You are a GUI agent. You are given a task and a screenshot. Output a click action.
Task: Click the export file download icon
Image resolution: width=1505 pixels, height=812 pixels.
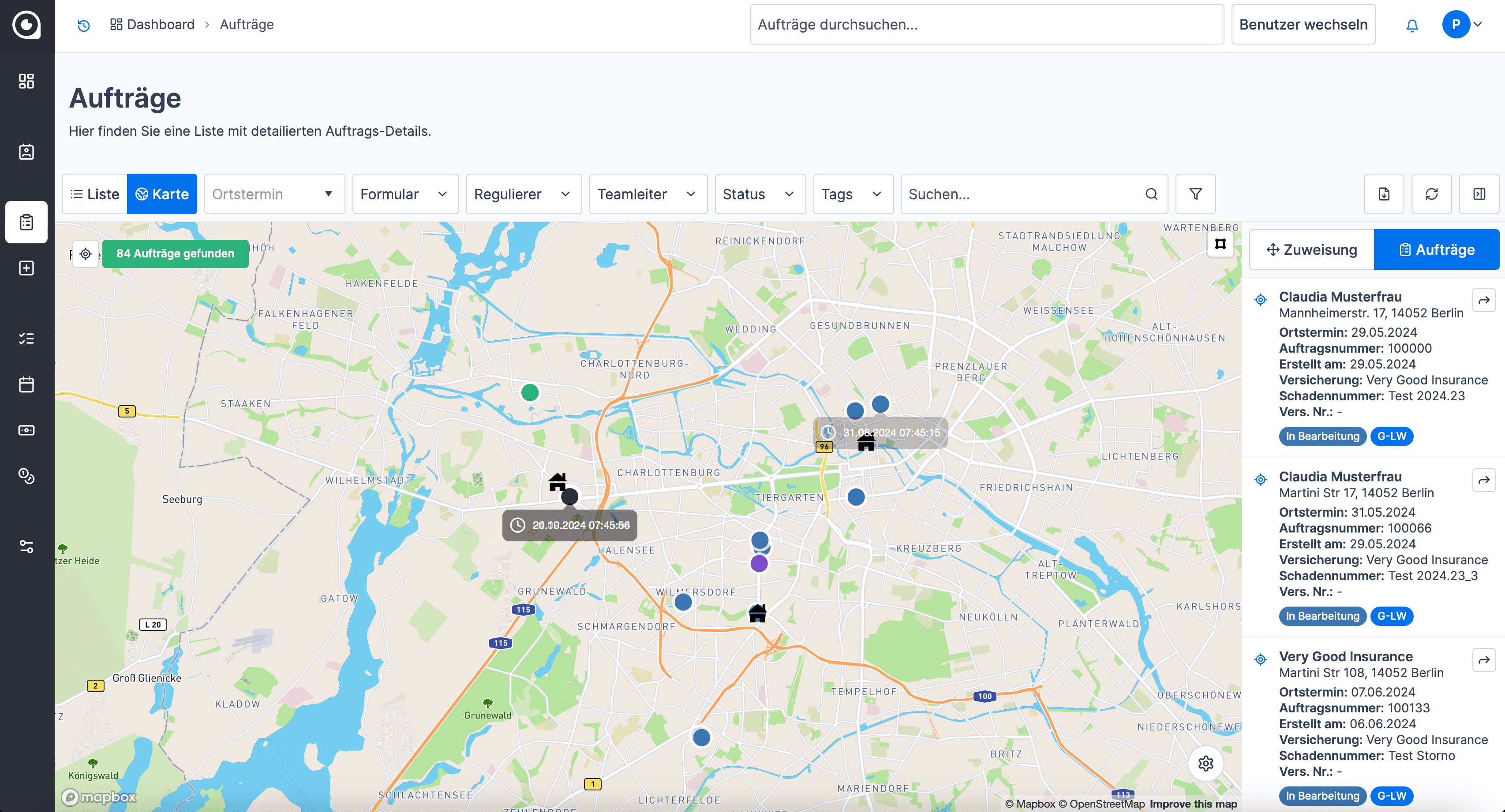pyautogui.click(x=1384, y=194)
